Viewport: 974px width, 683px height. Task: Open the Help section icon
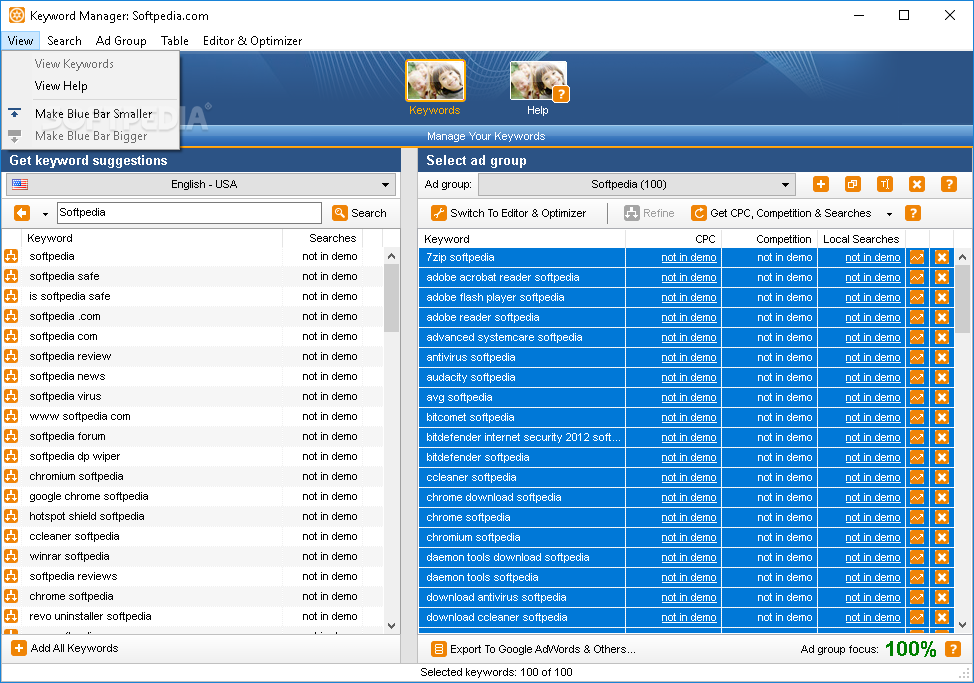point(538,81)
